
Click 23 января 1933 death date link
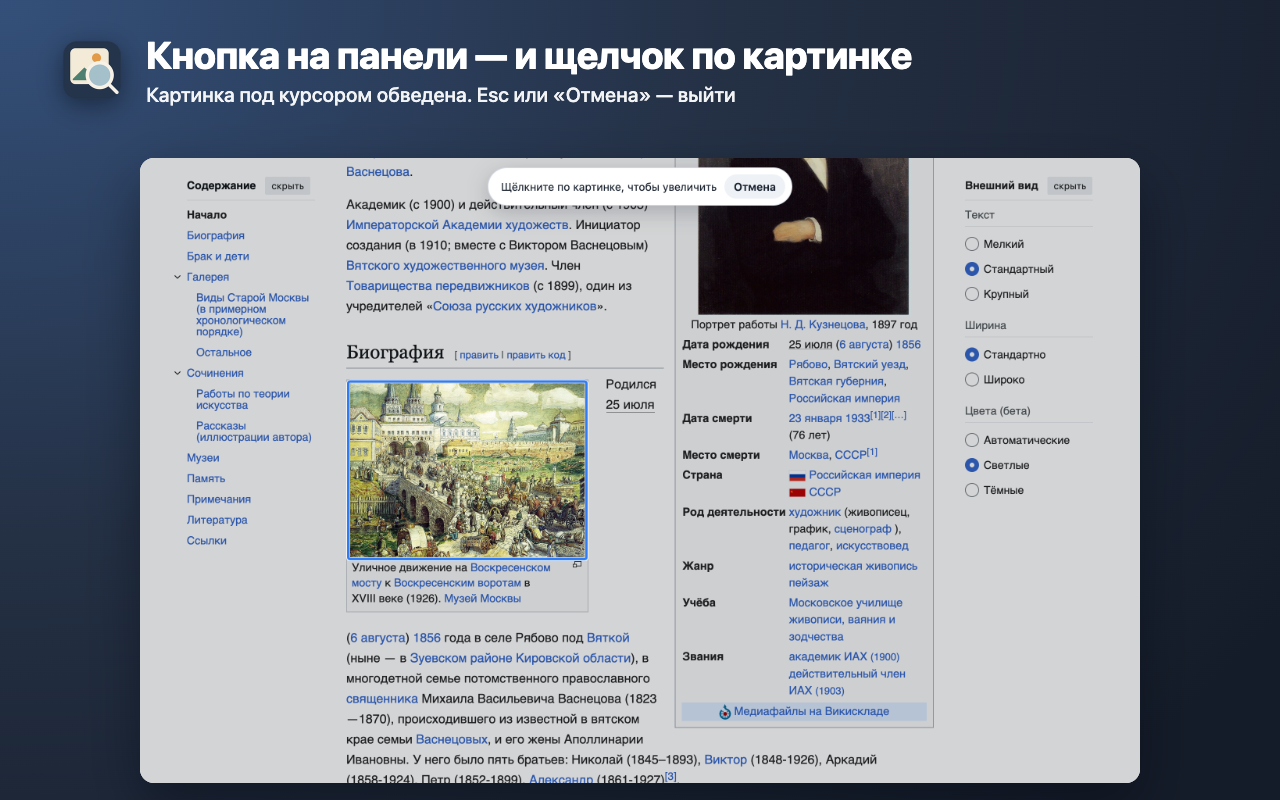point(829,419)
